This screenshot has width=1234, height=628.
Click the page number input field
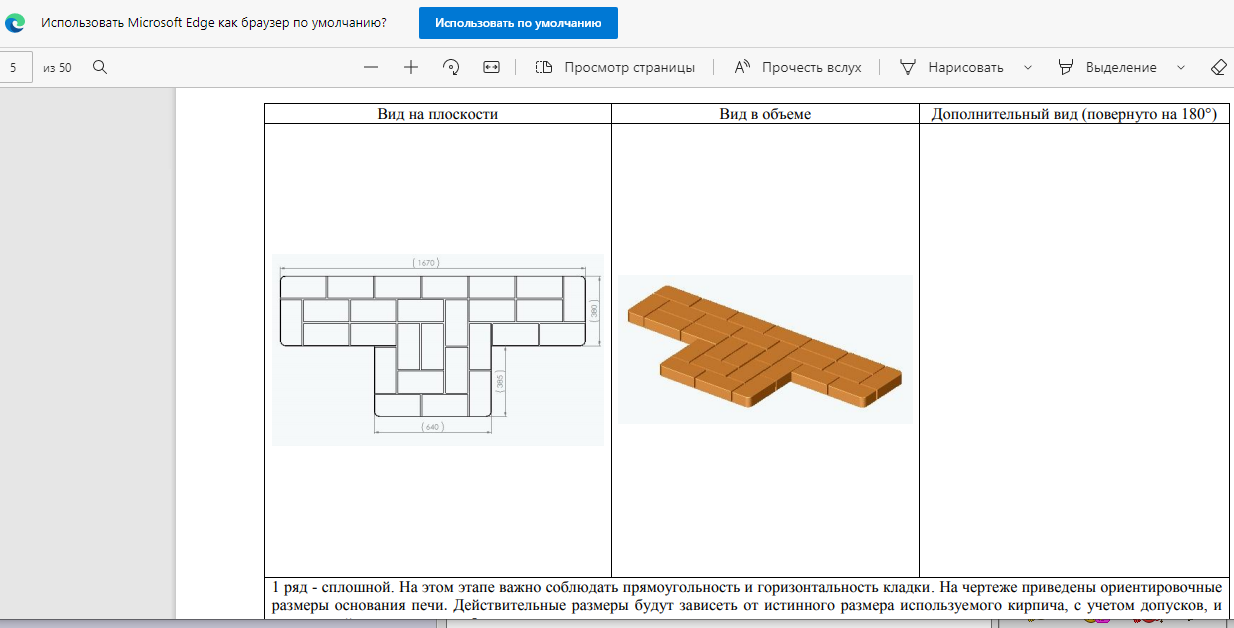coord(16,67)
